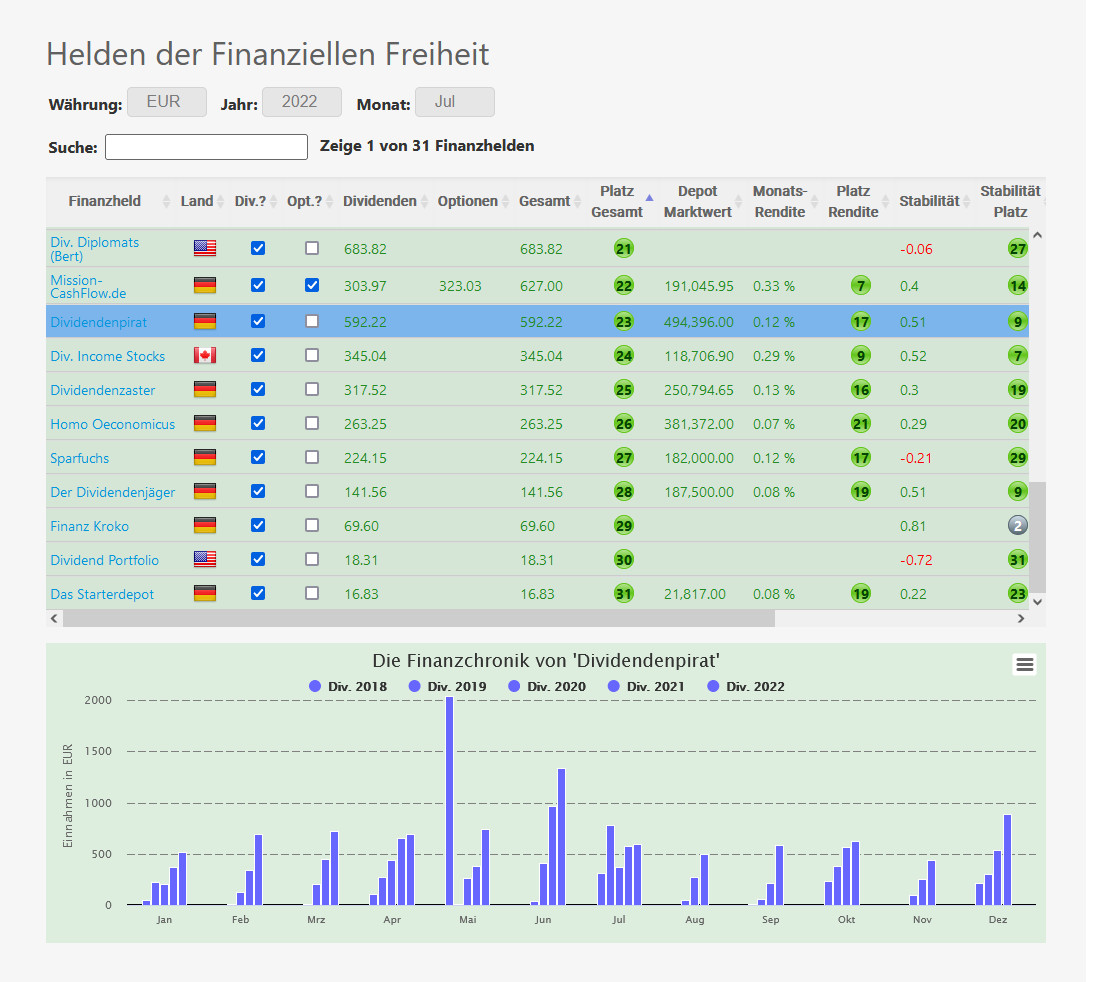Sort table by Dividenden column header
This screenshot has width=1097, height=982.
pos(379,201)
